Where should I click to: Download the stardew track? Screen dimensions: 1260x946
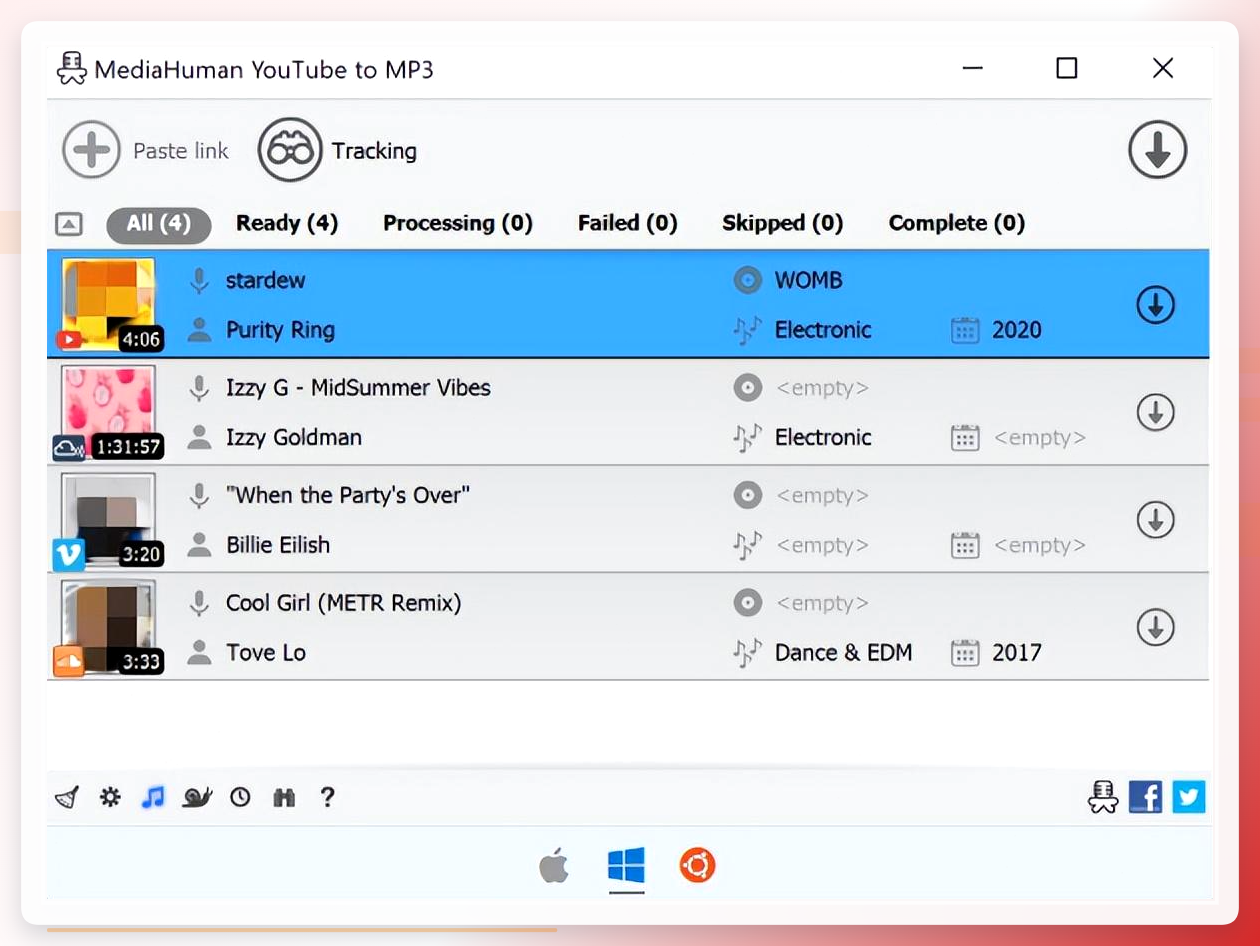[1155, 305]
